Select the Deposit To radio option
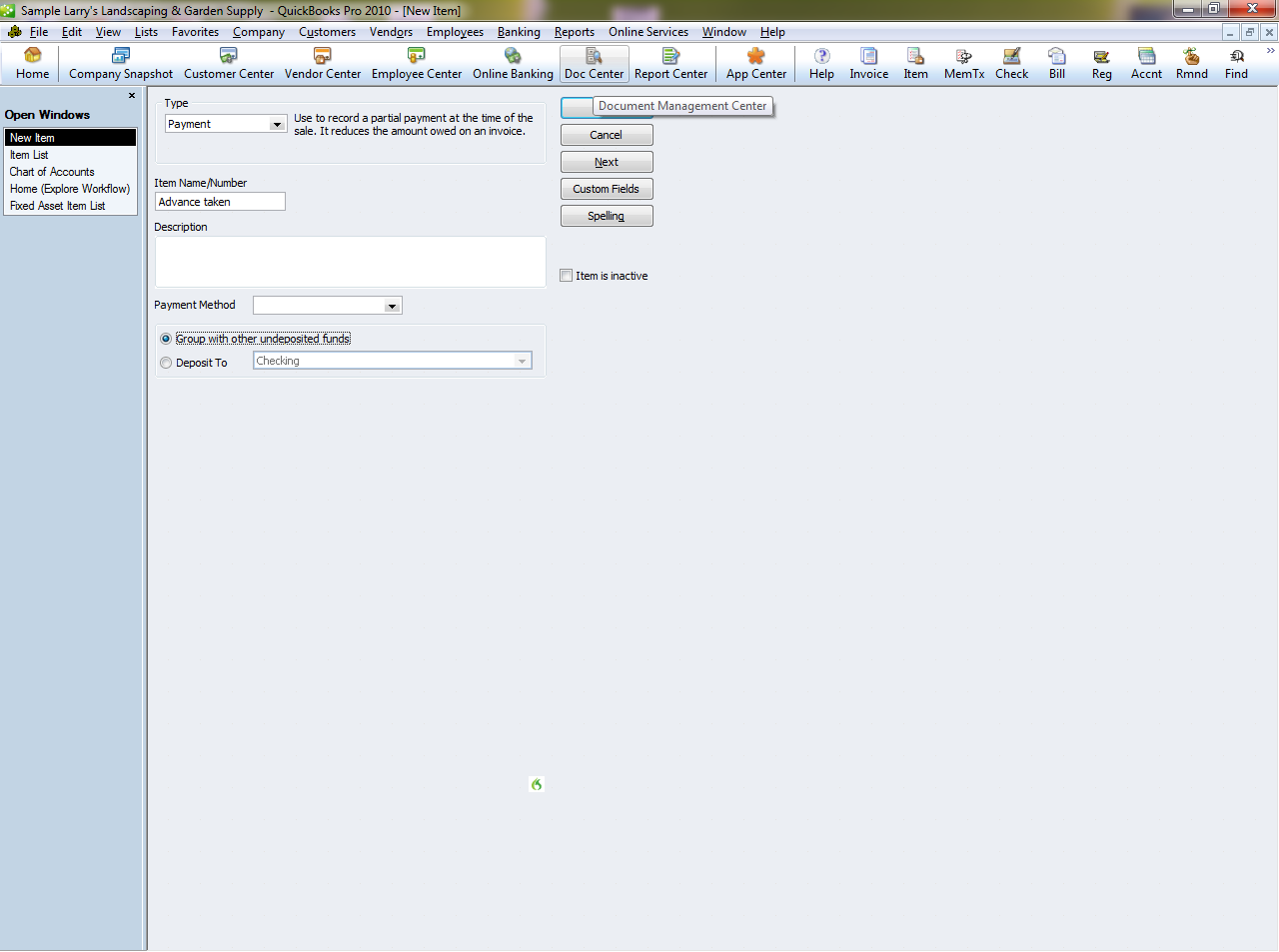 pyautogui.click(x=166, y=363)
